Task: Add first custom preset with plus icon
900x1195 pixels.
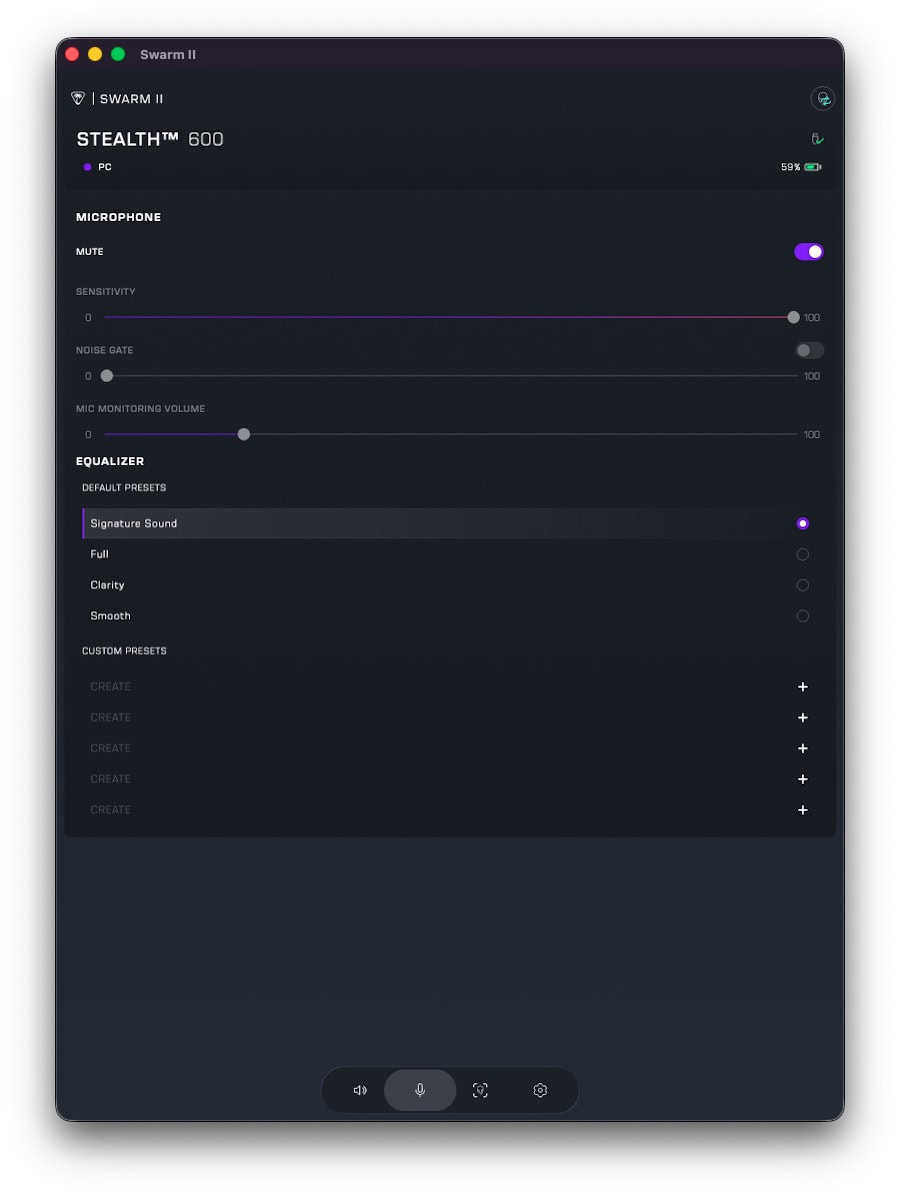Action: [x=802, y=687]
